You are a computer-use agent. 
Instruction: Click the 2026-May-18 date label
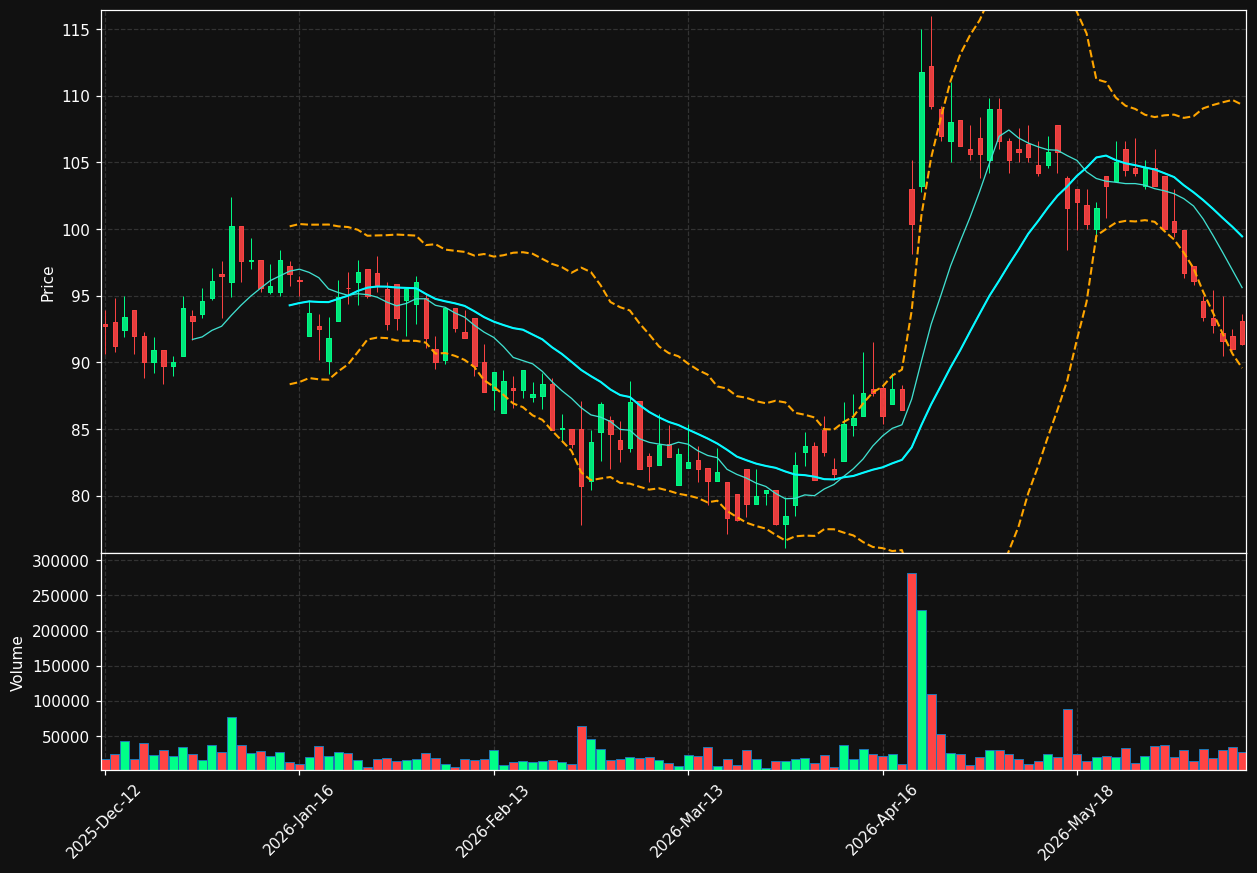[x=1075, y=821]
